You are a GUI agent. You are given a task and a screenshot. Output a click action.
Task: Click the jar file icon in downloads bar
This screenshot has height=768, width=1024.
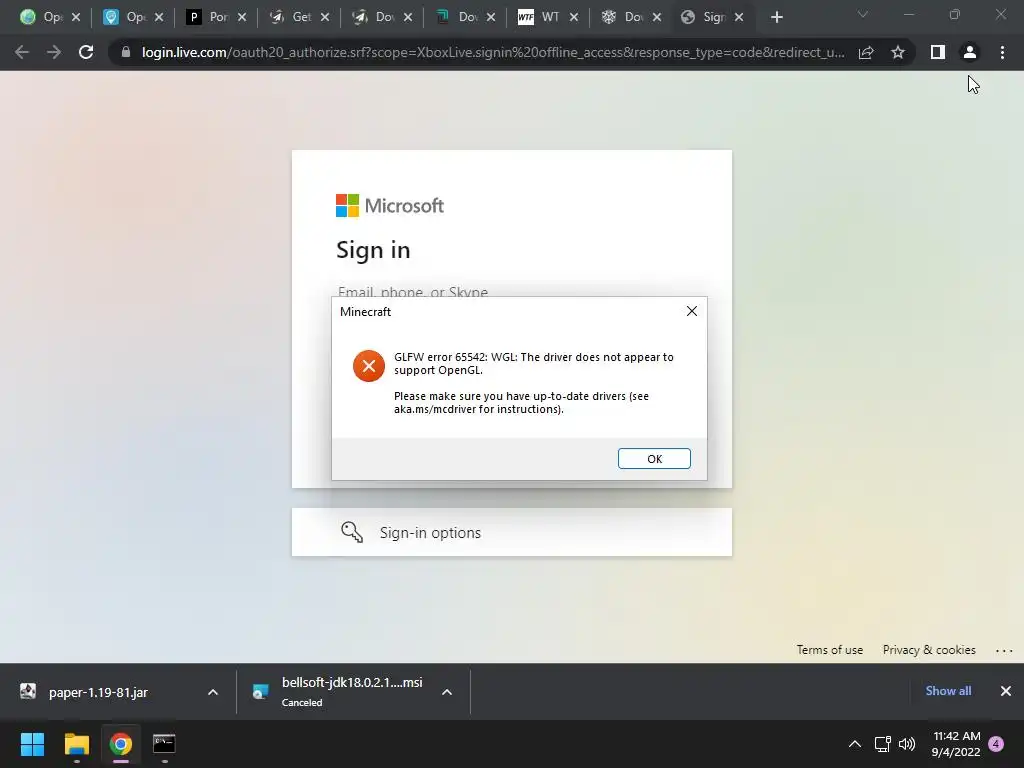coord(27,692)
